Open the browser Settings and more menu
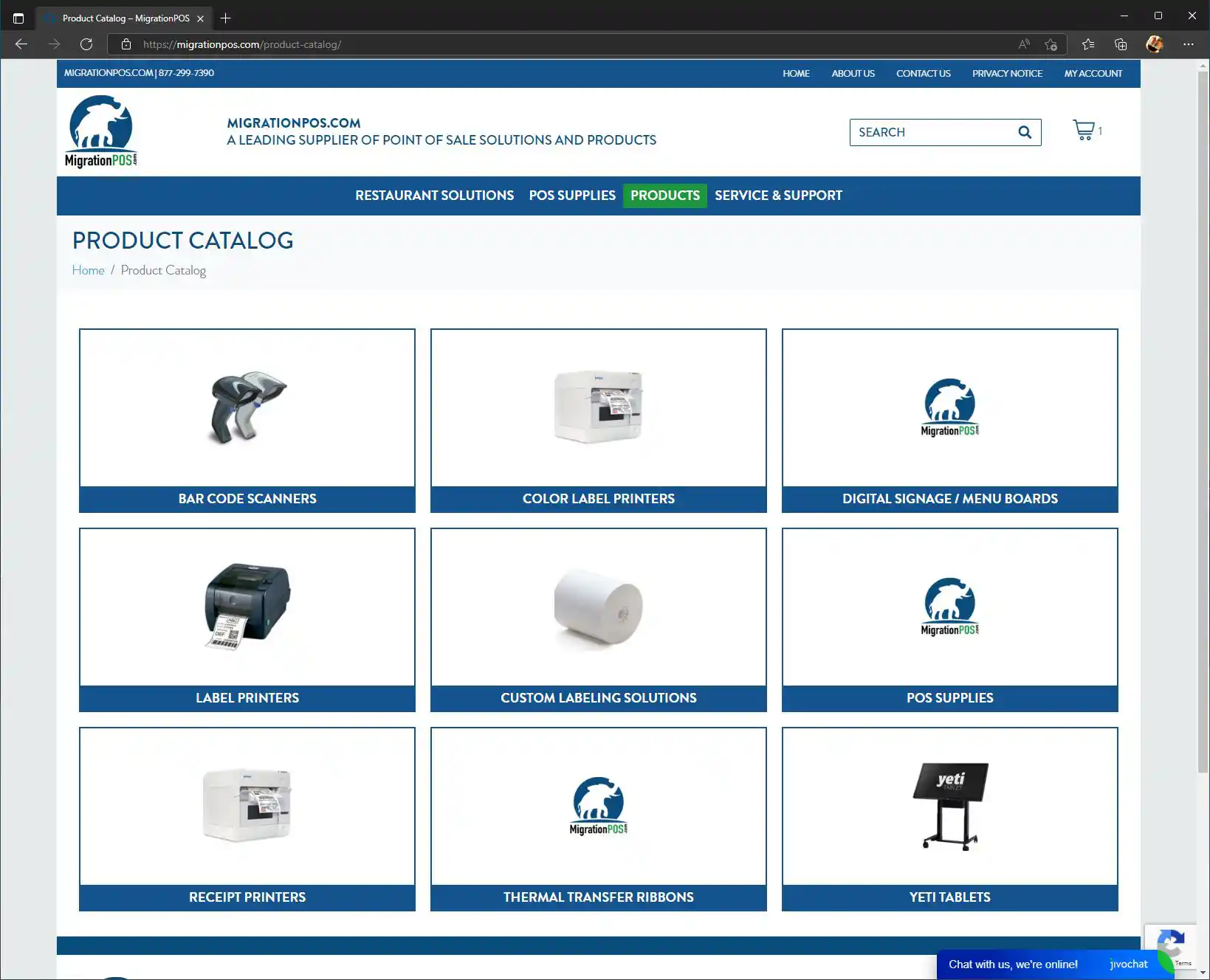This screenshot has width=1210, height=980. tap(1188, 44)
